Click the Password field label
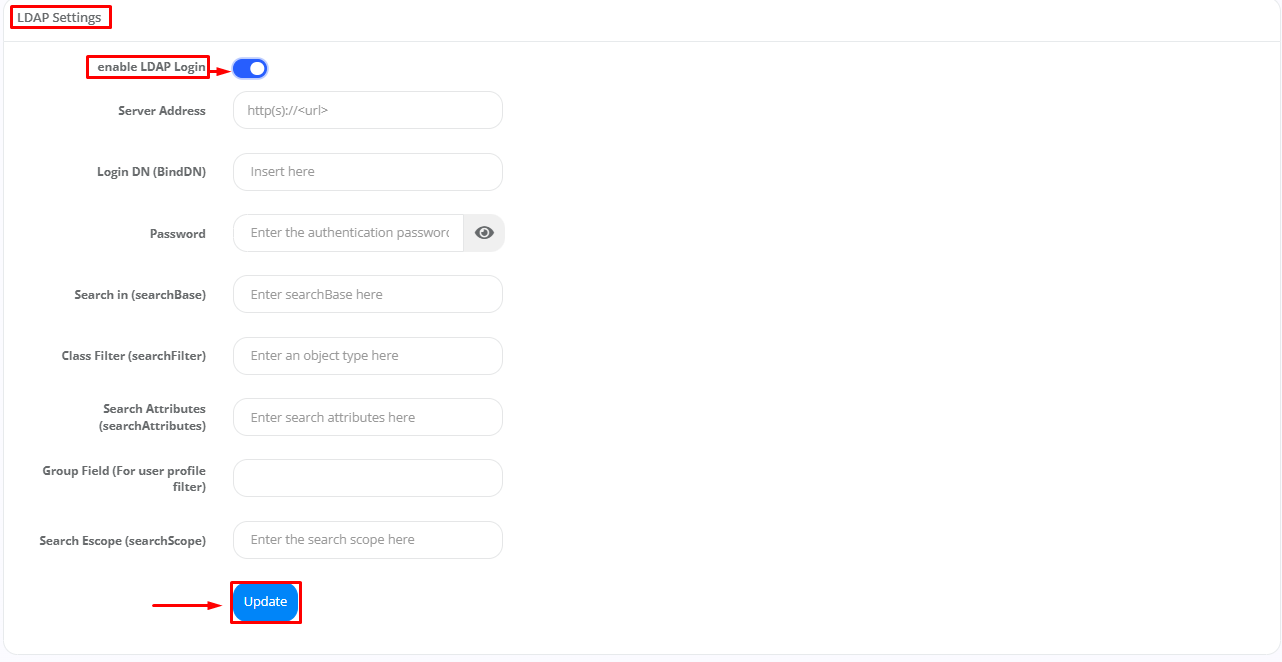The height and width of the screenshot is (662, 1282). 178,234
